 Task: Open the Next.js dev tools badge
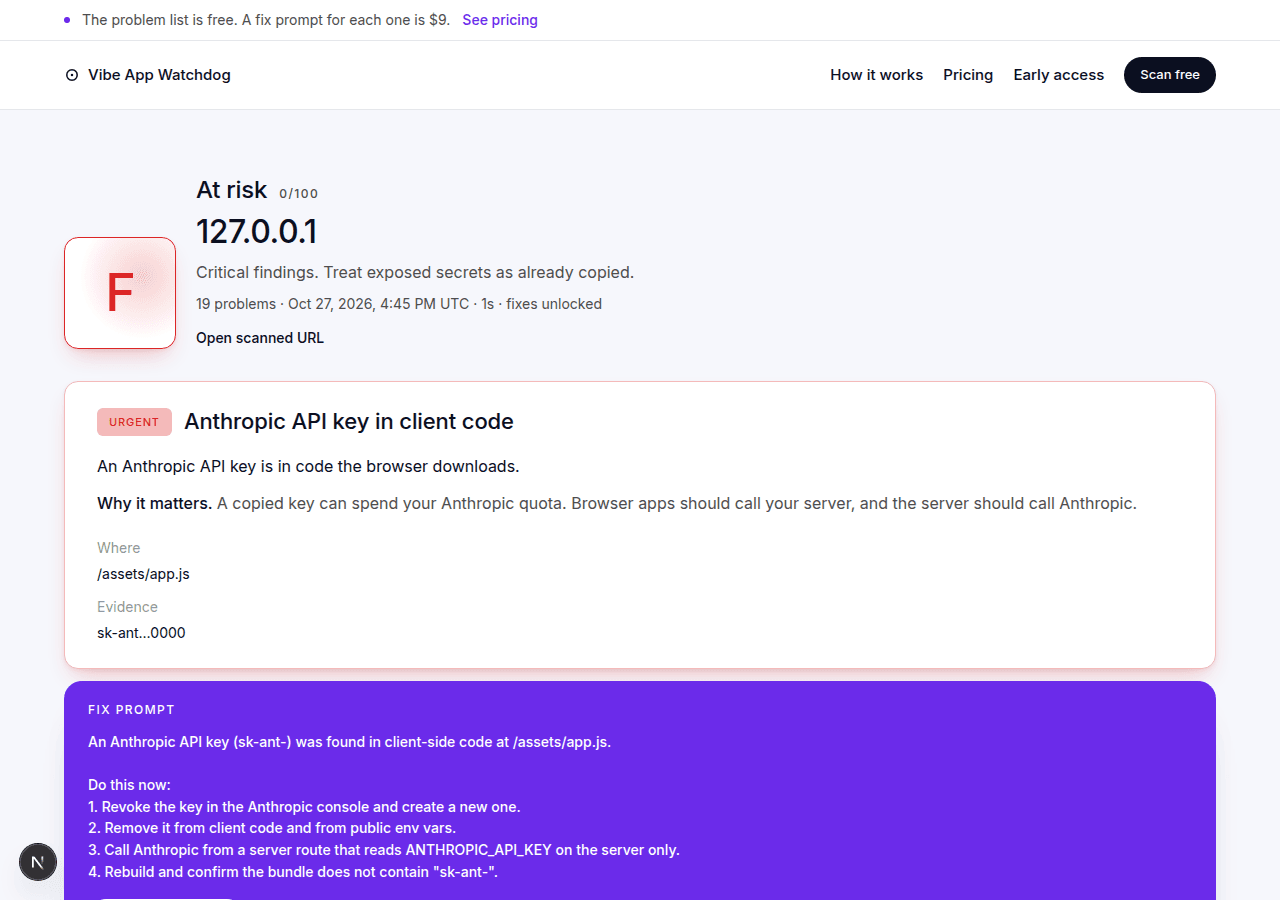[38, 862]
